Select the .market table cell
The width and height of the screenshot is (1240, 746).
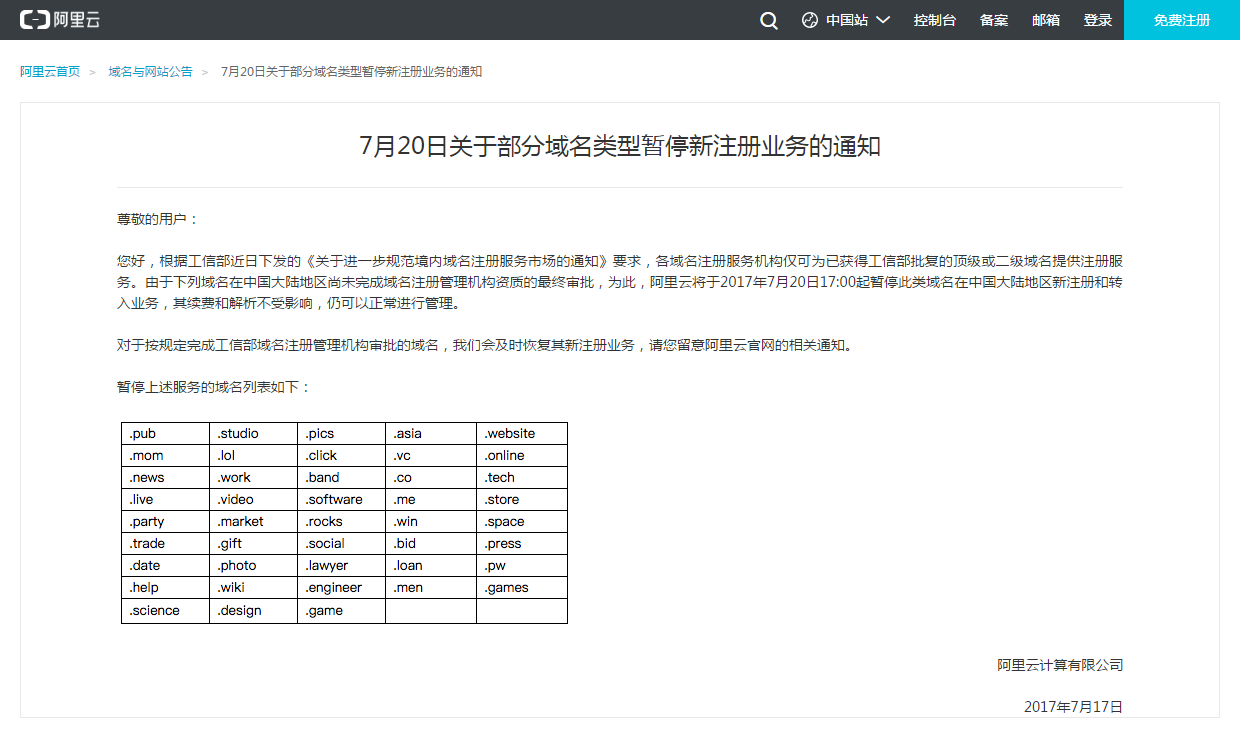click(x=254, y=522)
